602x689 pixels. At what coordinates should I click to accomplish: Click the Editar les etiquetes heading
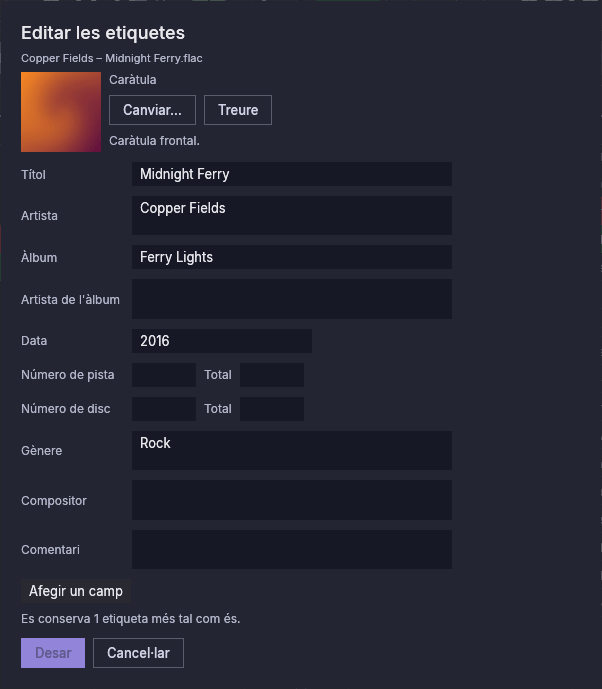pos(103,33)
